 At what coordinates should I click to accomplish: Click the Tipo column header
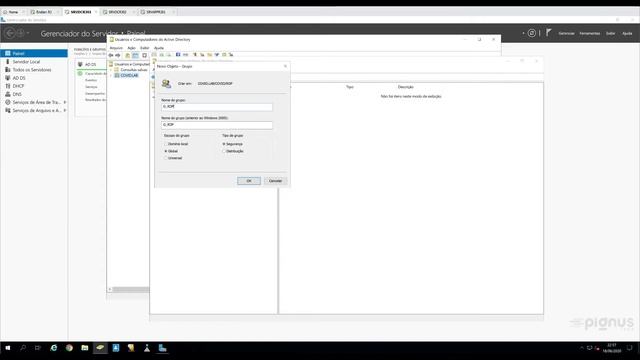point(350,87)
